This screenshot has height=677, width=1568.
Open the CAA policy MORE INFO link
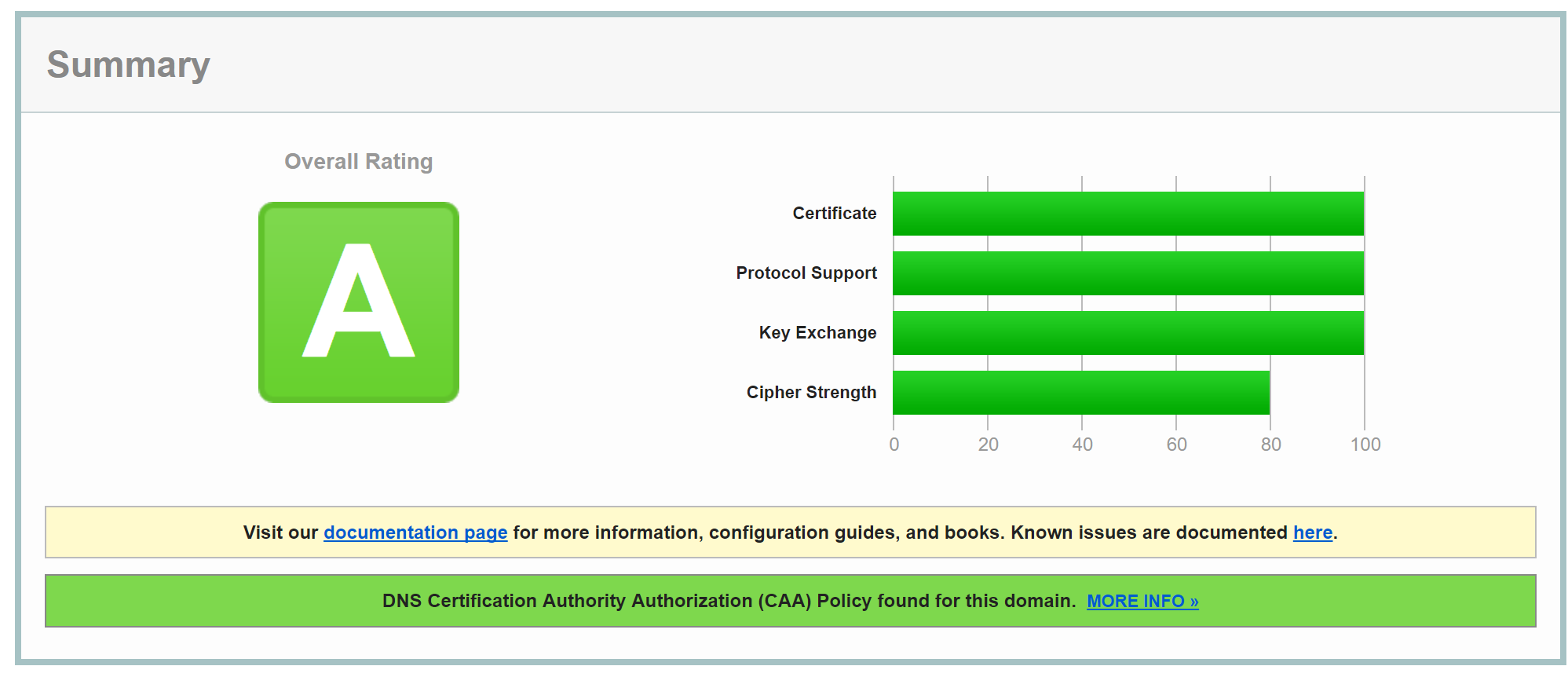(x=1142, y=601)
